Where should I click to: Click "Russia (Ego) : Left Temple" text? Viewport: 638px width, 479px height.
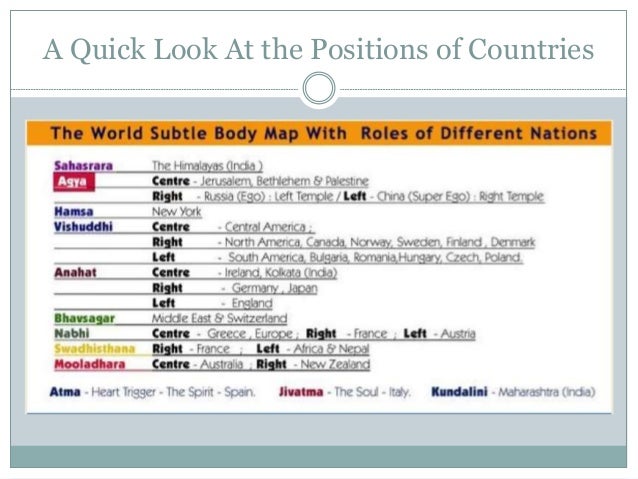(269, 196)
